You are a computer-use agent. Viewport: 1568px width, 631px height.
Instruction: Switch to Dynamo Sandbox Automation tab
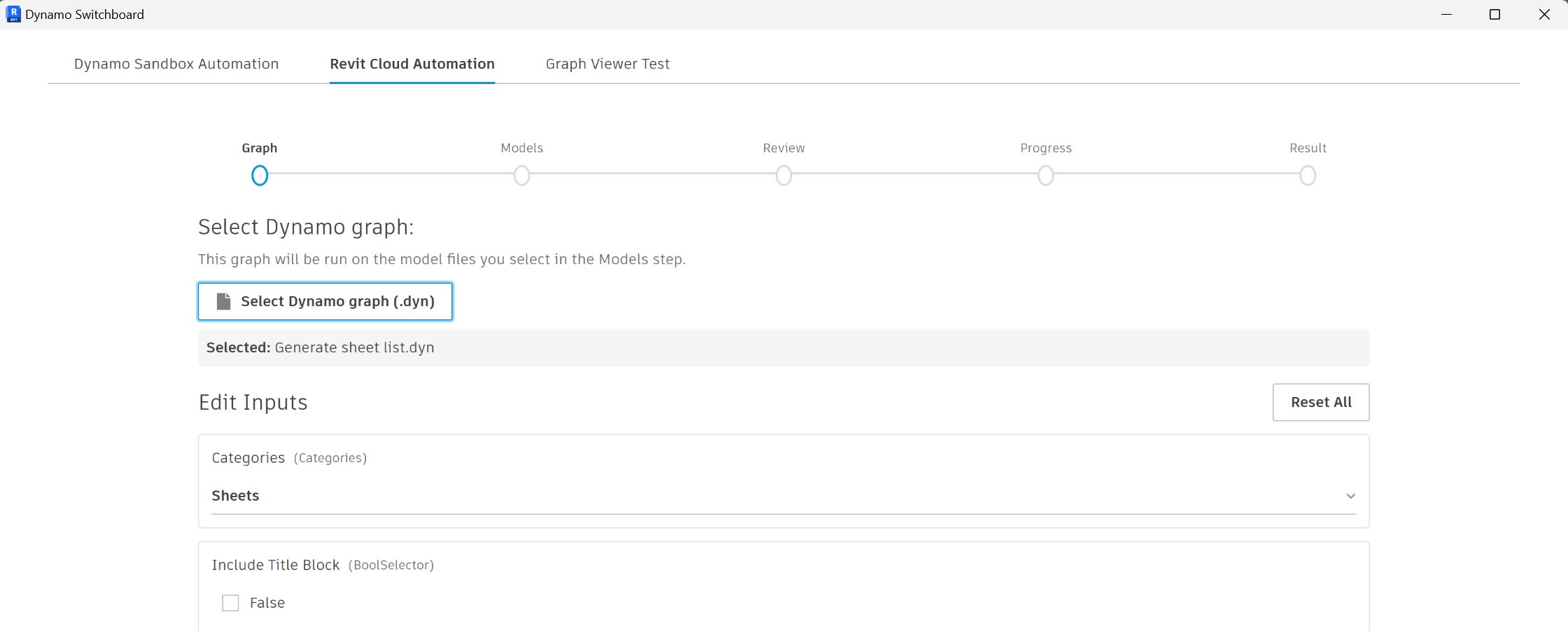click(x=176, y=64)
